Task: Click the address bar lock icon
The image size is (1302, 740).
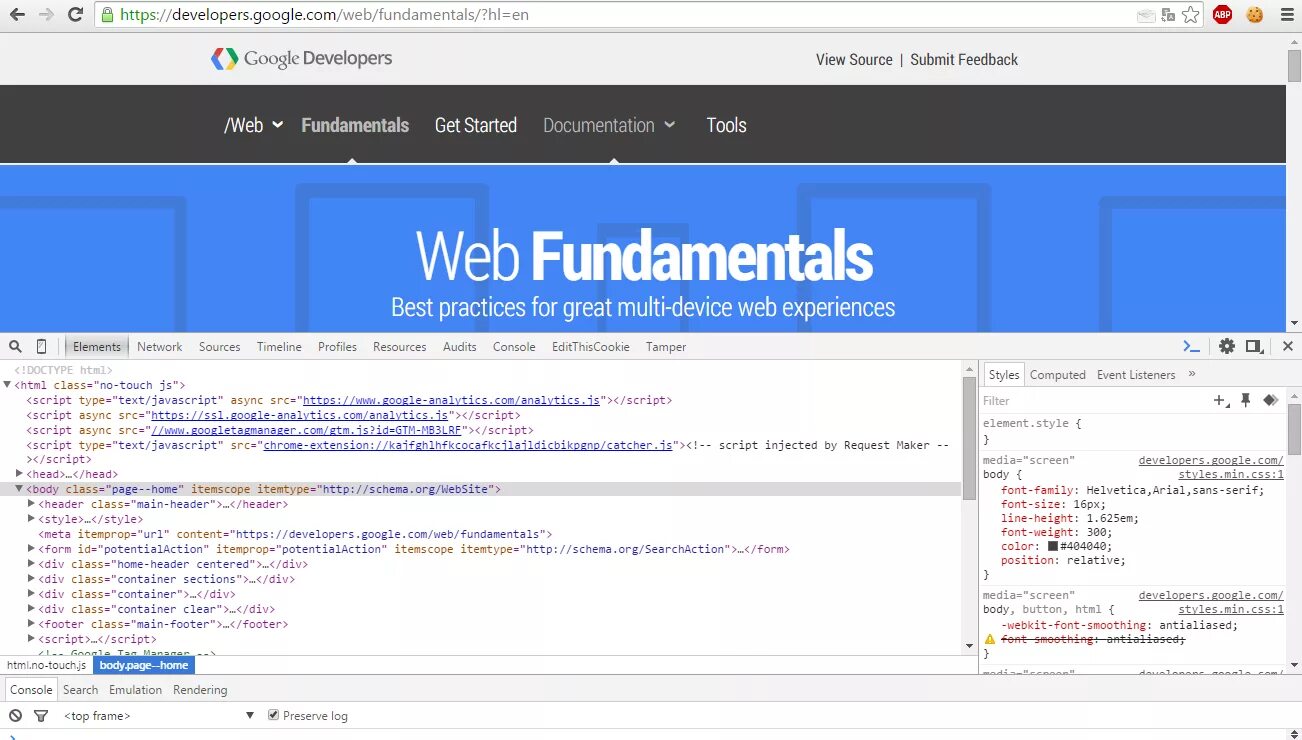Action: pos(107,15)
